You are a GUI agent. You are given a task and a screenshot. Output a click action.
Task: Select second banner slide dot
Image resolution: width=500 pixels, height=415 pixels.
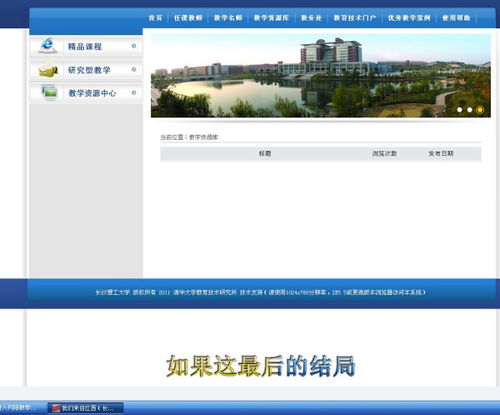[470, 109]
